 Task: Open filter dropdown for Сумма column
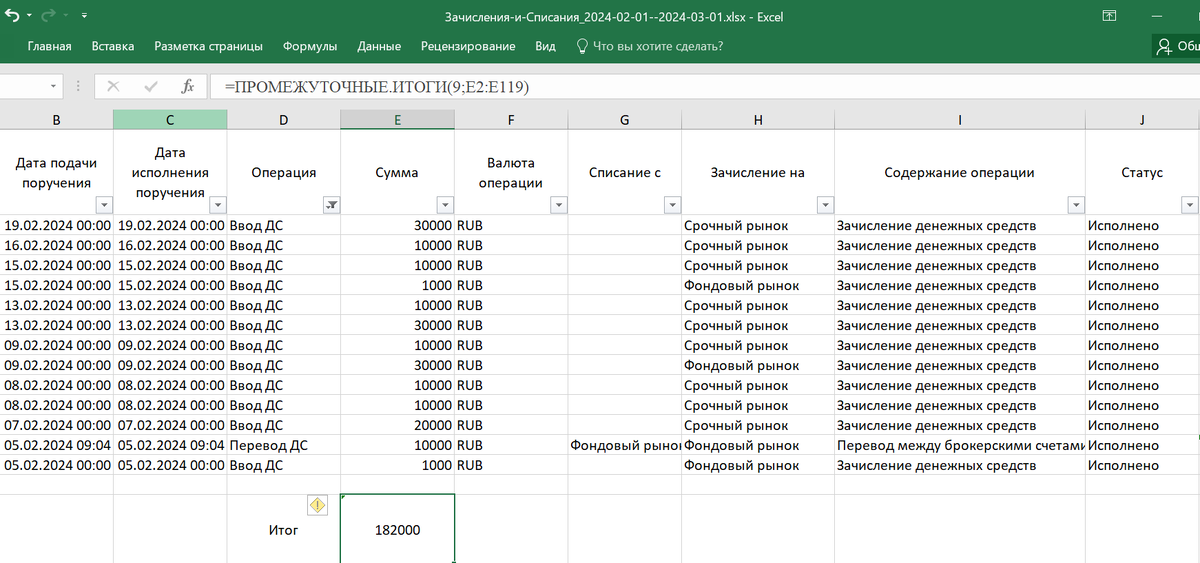[x=446, y=205]
